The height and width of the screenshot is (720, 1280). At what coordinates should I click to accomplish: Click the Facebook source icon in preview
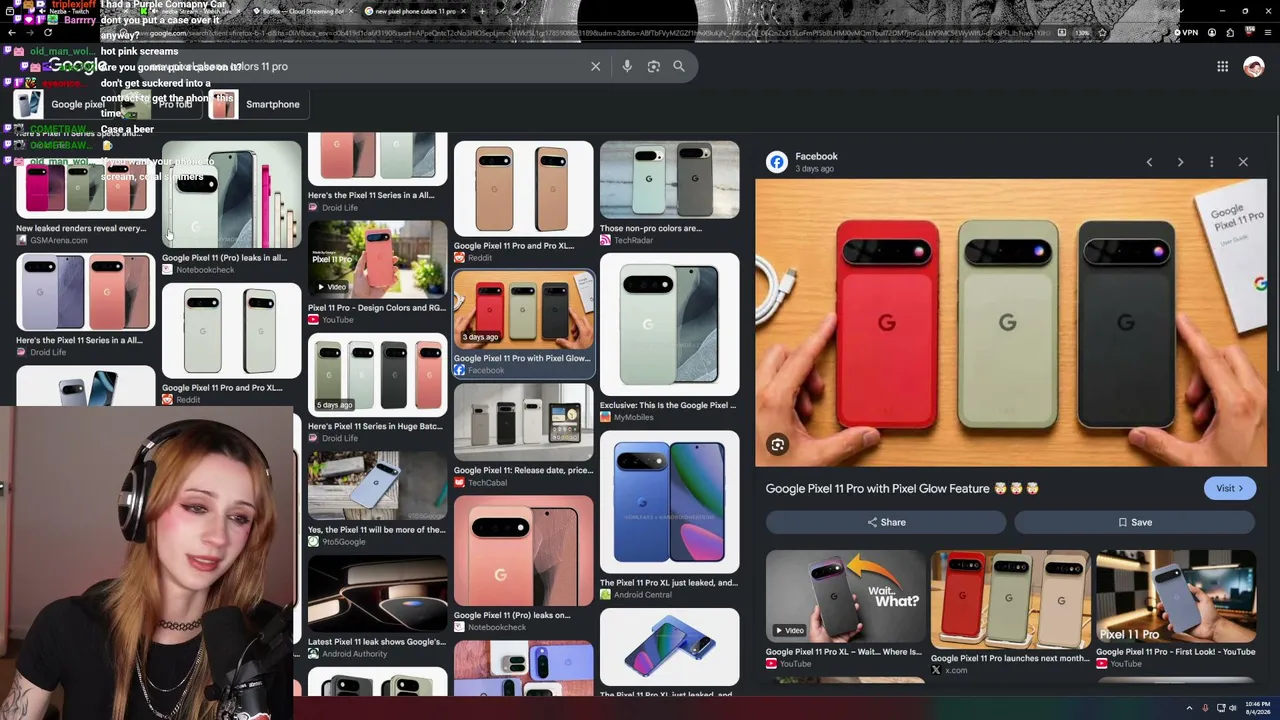click(777, 162)
